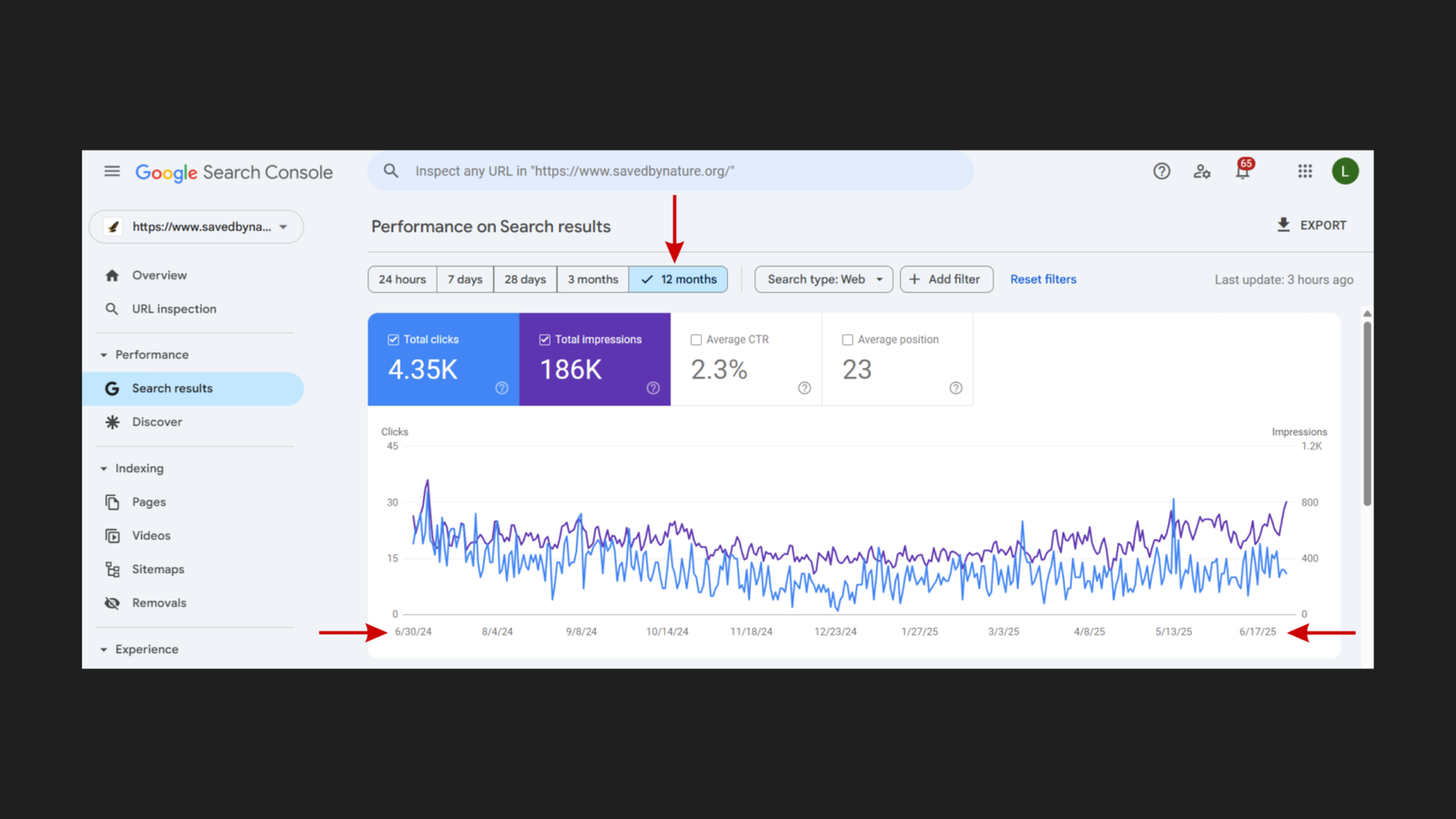Screen dimensions: 1456x819
Task: Export the performance report
Action: click(1311, 225)
